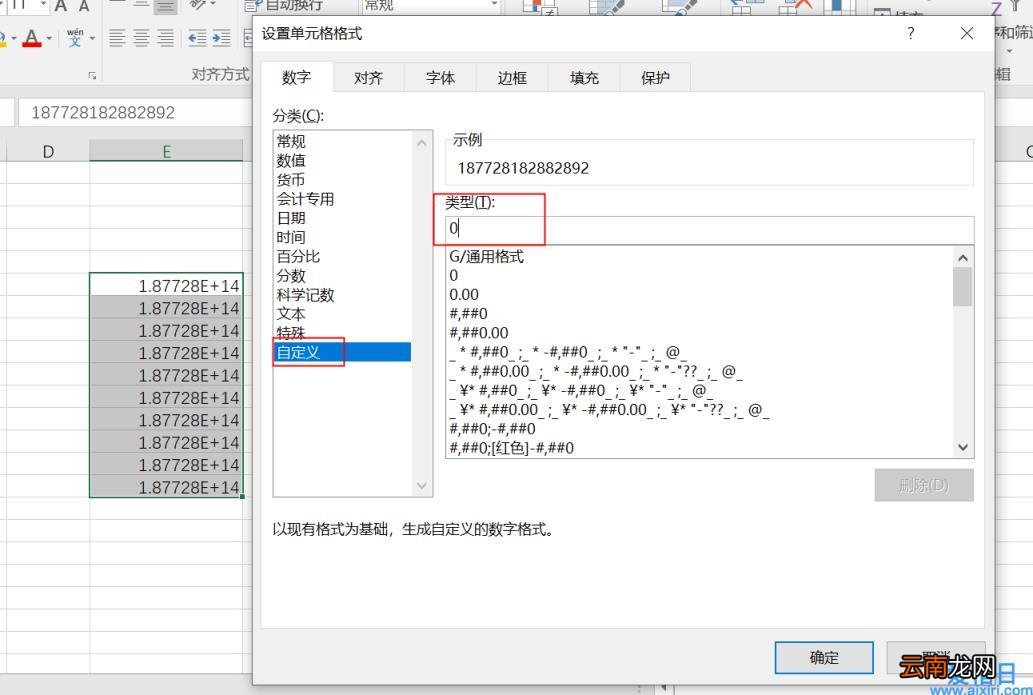Choose the #,##0 format in type list
The width and height of the screenshot is (1033, 695).
pyautogui.click(x=468, y=314)
